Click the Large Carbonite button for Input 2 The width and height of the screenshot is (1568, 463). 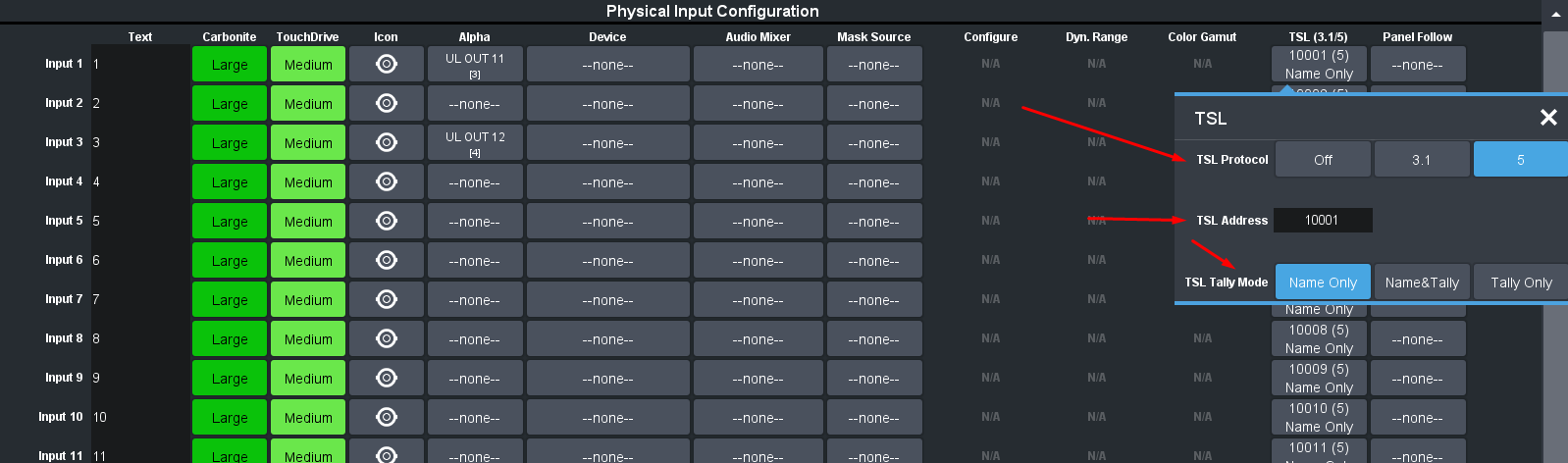point(230,104)
